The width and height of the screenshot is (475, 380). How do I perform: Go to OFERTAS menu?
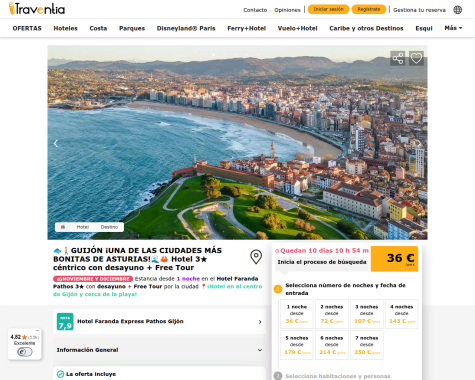[27, 28]
